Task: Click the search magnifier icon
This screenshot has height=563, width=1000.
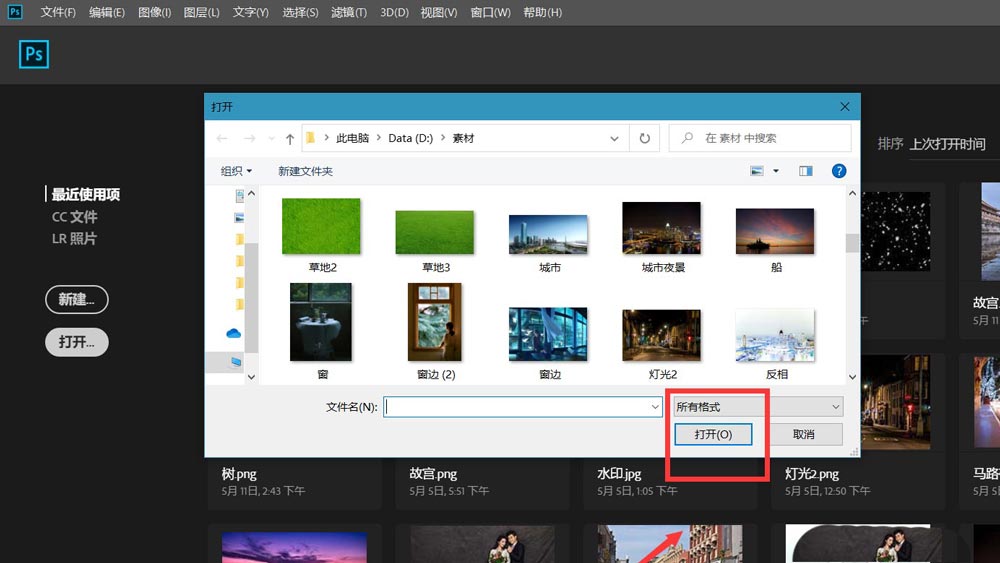Action: (687, 138)
